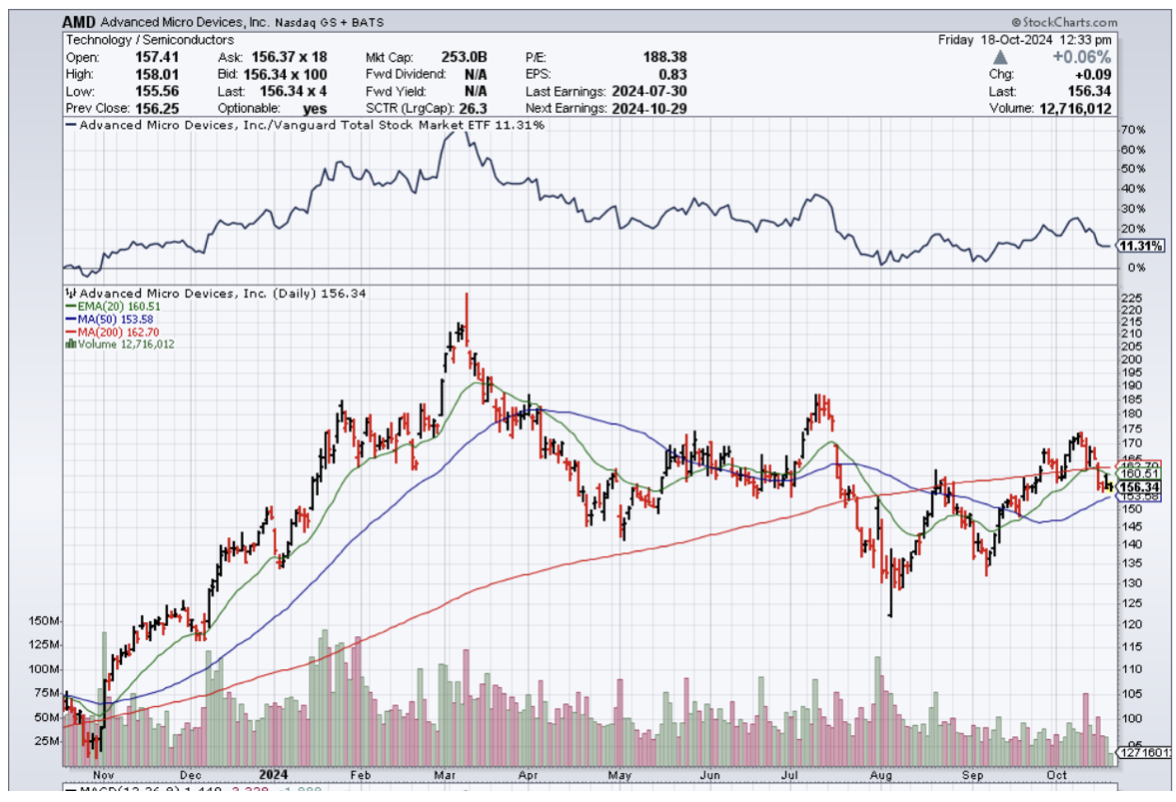Select the Ask quote 156.37 x 18
This screenshot has width=1176, height=802.
[289, 57]
